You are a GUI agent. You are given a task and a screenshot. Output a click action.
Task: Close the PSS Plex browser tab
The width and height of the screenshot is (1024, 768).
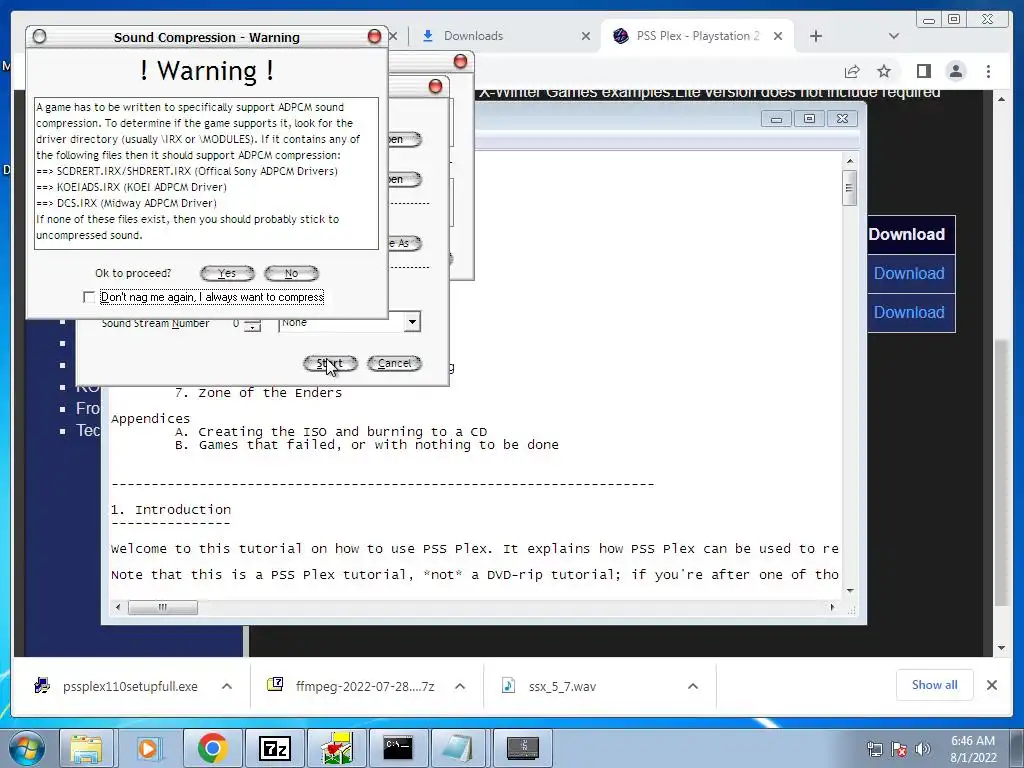778,36
